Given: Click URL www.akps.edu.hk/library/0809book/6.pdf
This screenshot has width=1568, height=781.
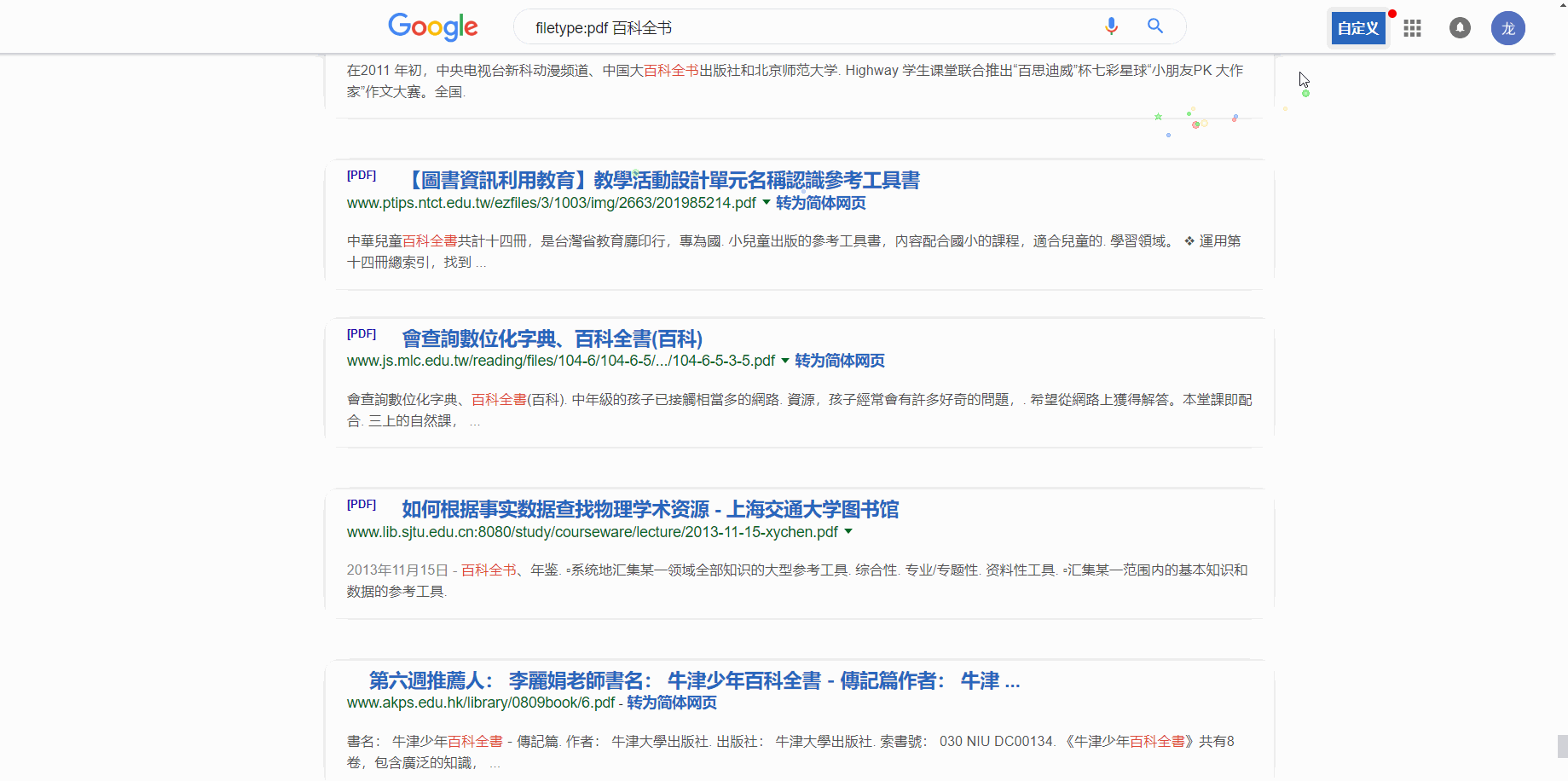Looking at the screenshot, I should point(481,703).
